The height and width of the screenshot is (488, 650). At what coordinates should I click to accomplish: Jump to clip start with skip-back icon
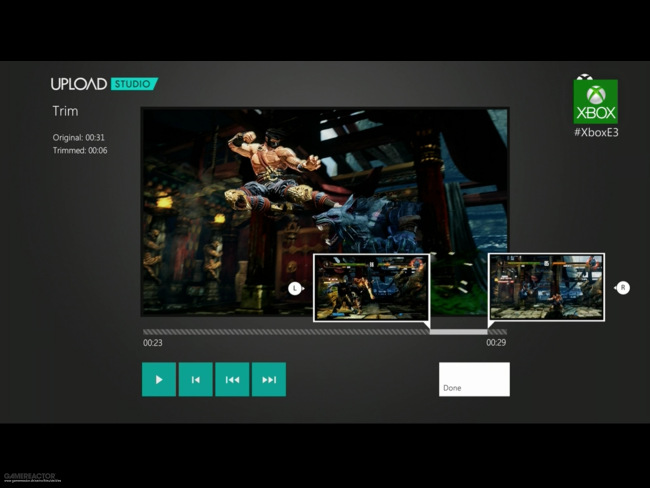pyautogui.click(x=196, y=379)
